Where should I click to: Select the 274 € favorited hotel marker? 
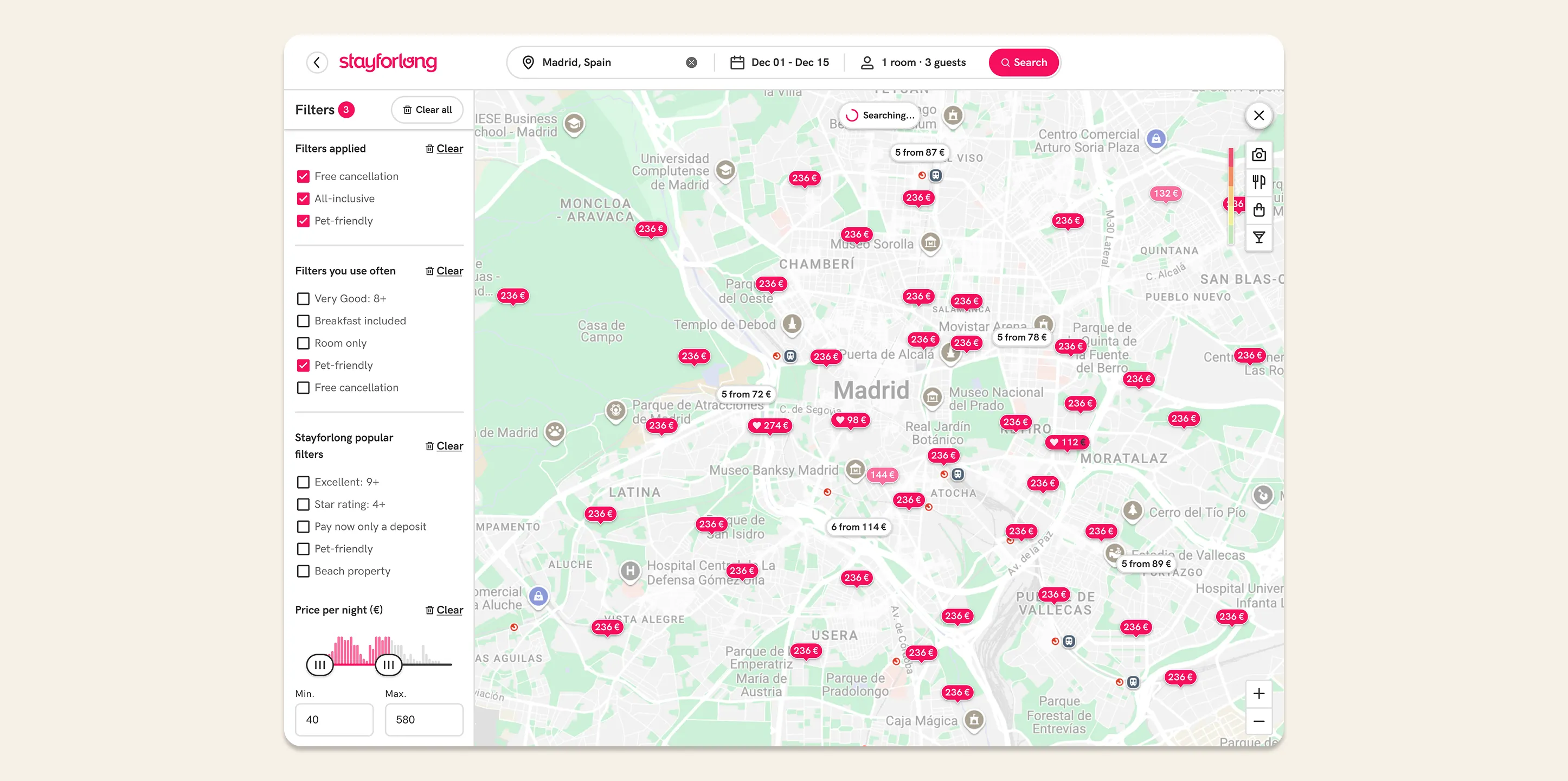coord(770,426)
